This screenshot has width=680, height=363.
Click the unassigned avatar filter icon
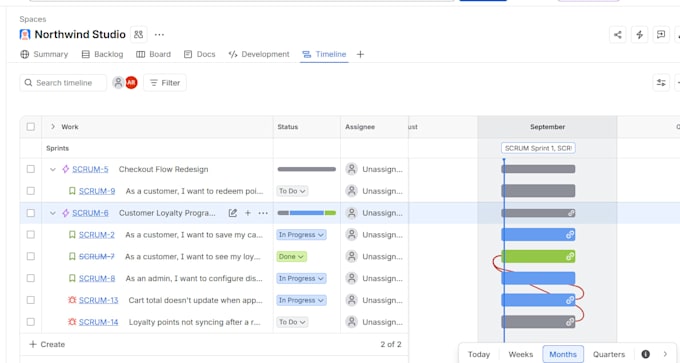[x=118, y=82]
